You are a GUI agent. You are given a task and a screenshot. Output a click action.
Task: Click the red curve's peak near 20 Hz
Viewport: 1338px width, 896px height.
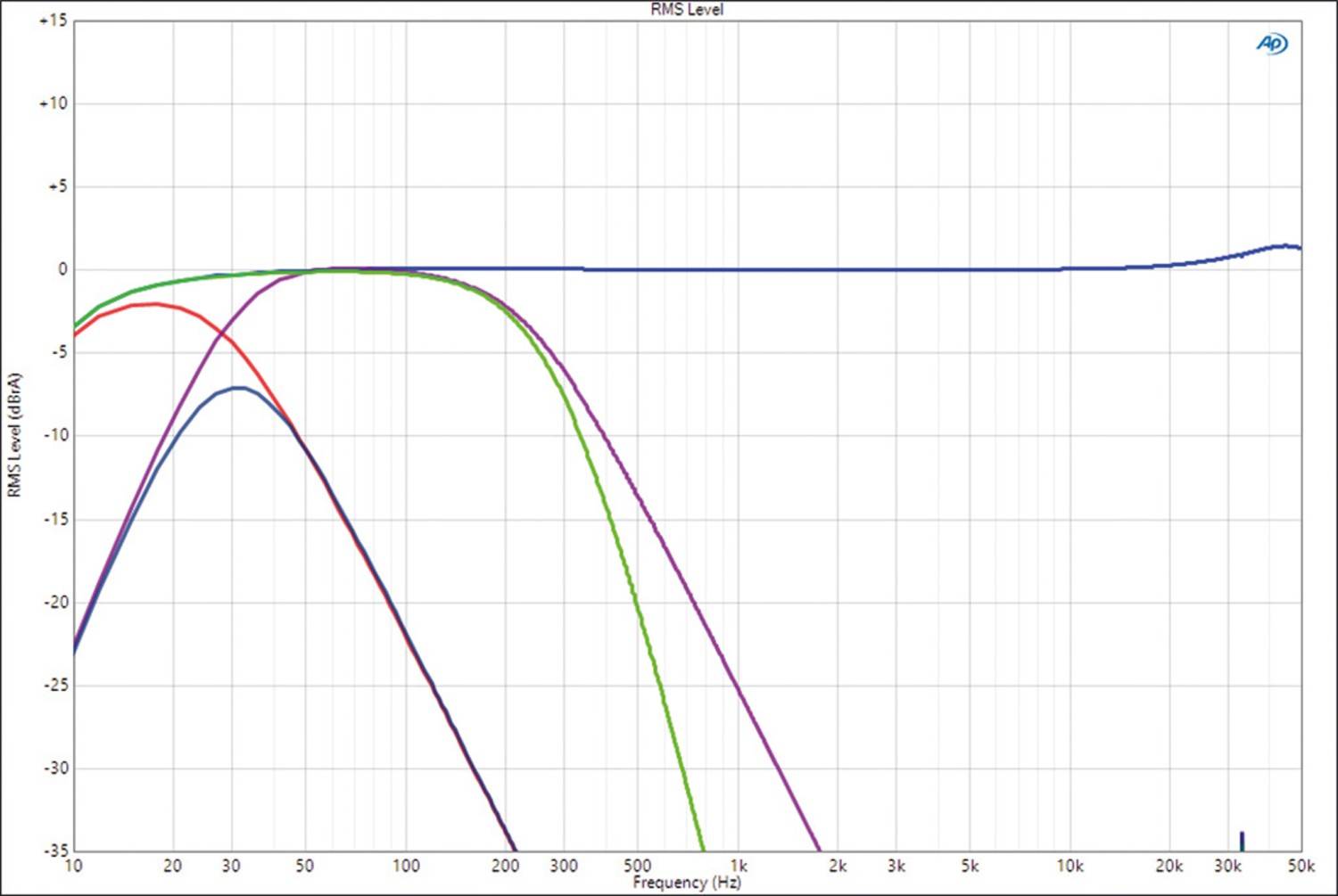pos(154,304)
